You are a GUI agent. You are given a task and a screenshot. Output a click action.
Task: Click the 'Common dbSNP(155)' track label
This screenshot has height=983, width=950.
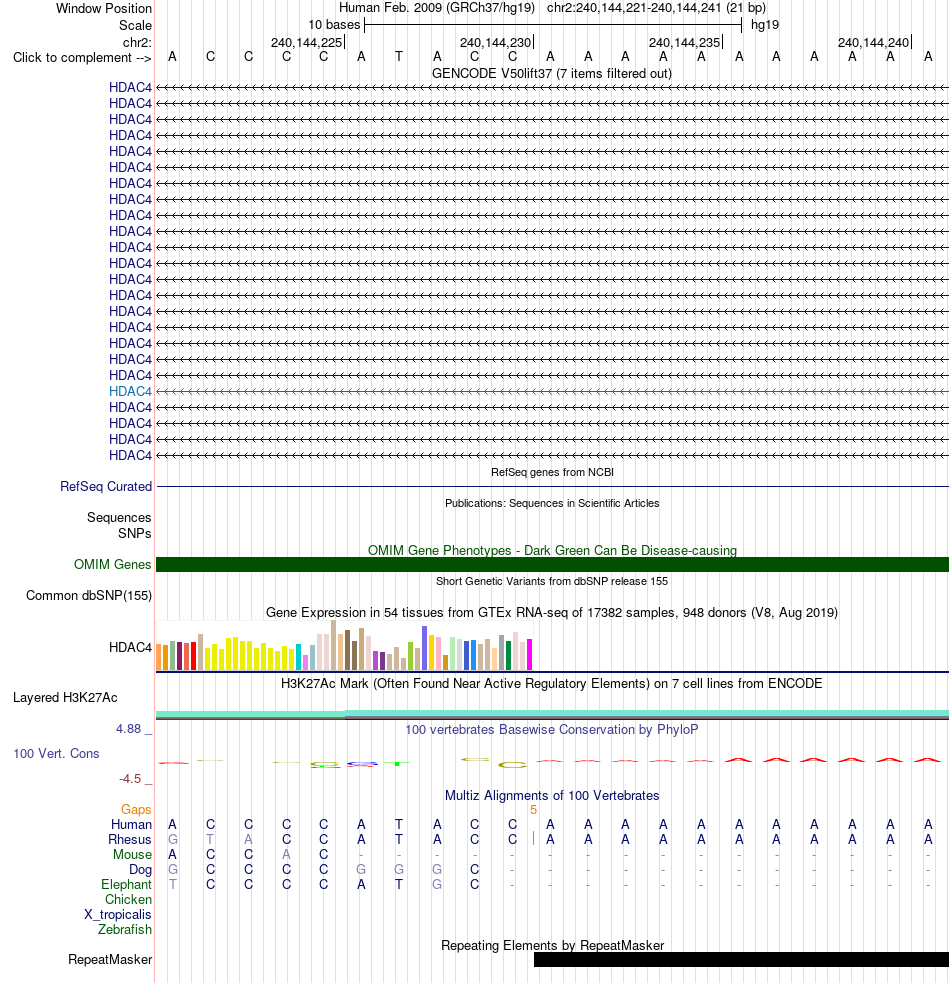(x=89, y=596)
